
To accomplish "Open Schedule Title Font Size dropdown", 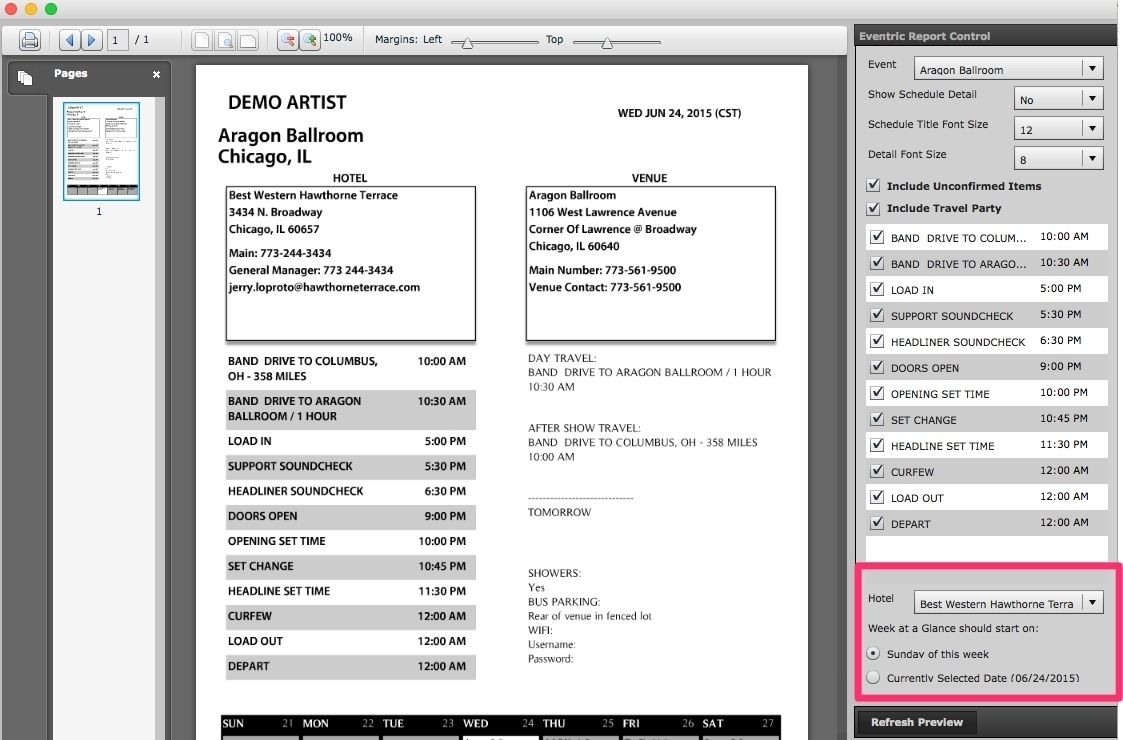I will 1059,129.
